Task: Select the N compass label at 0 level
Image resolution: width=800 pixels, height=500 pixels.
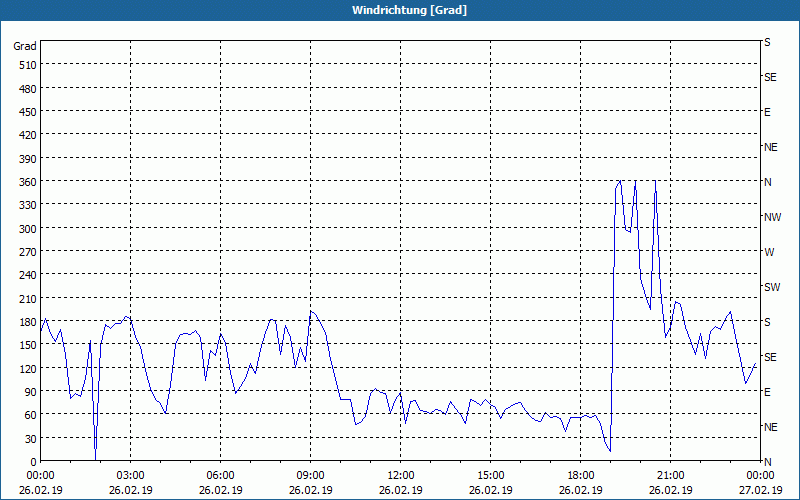Action: (768, 462)
